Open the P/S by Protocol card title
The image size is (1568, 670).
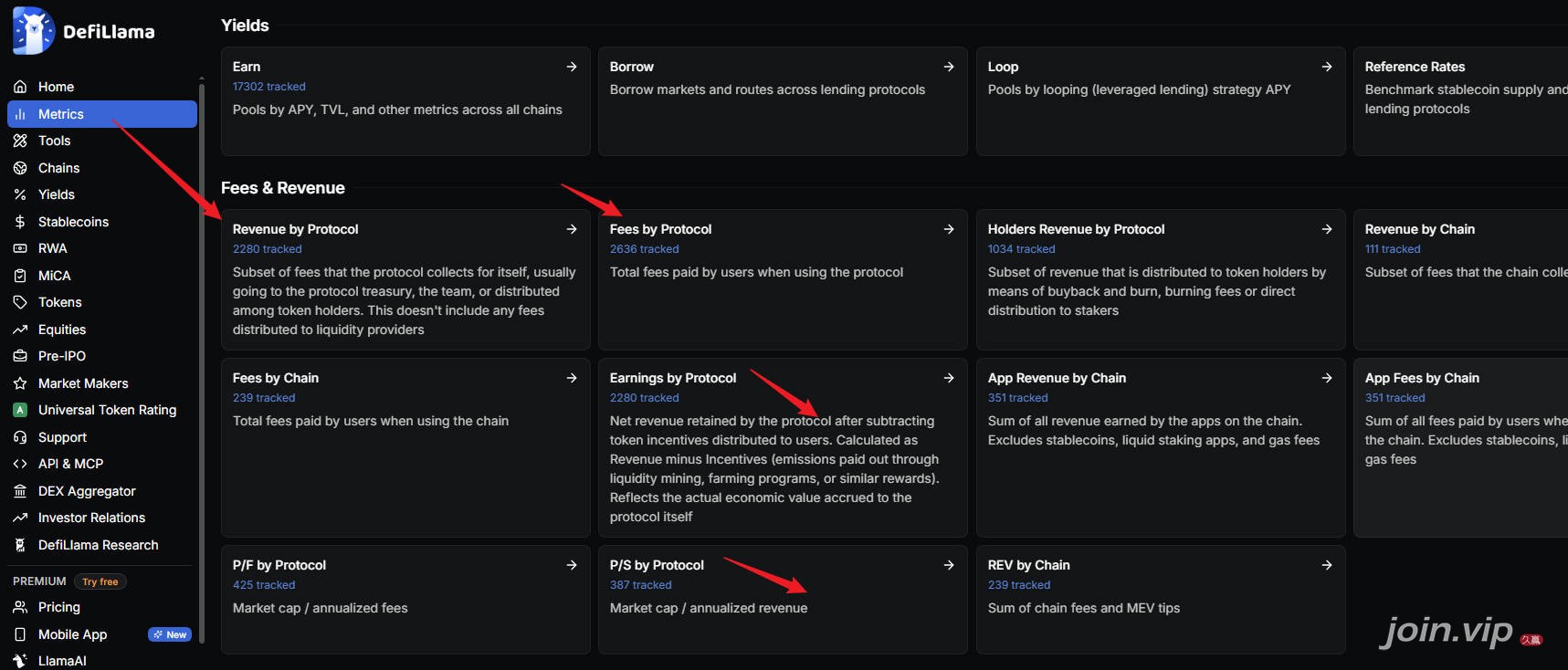[x=657, y=565]
